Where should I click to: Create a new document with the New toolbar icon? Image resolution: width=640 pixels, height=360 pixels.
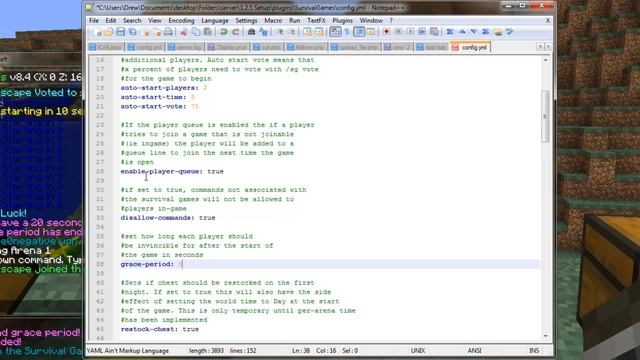(x=98, y=32)
